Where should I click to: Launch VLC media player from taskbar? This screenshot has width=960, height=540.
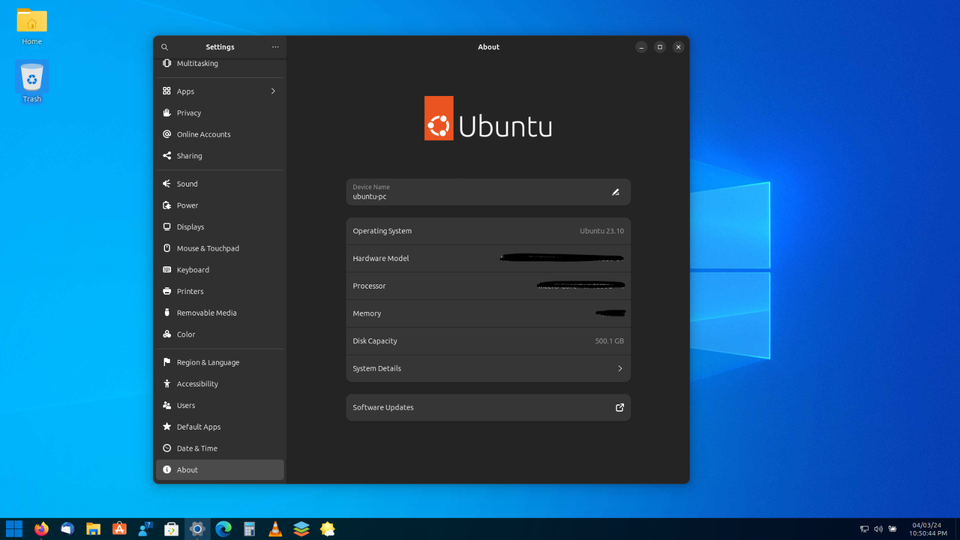click(276, 528)
